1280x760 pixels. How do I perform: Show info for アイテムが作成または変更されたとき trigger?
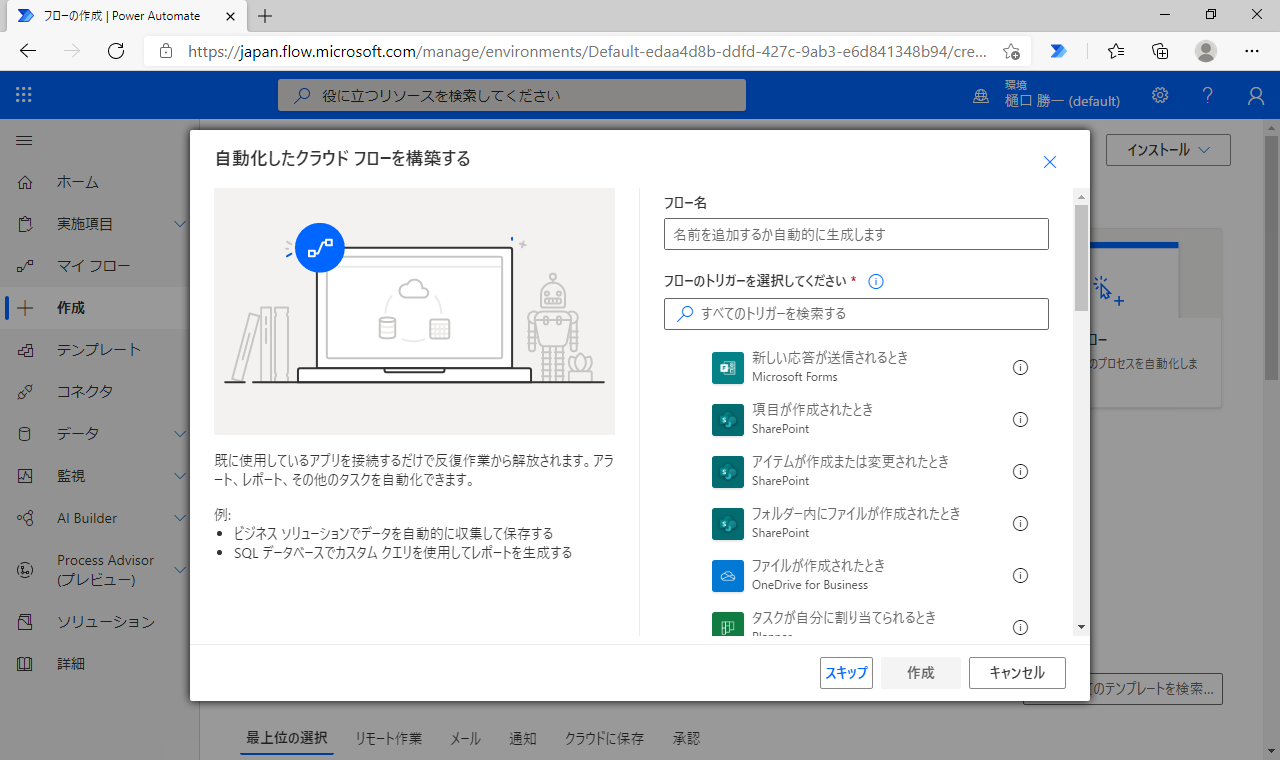click(1020, 471)
